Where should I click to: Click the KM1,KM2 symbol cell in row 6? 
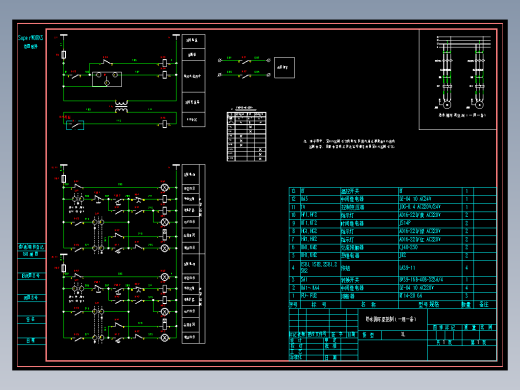coord(320,247)
